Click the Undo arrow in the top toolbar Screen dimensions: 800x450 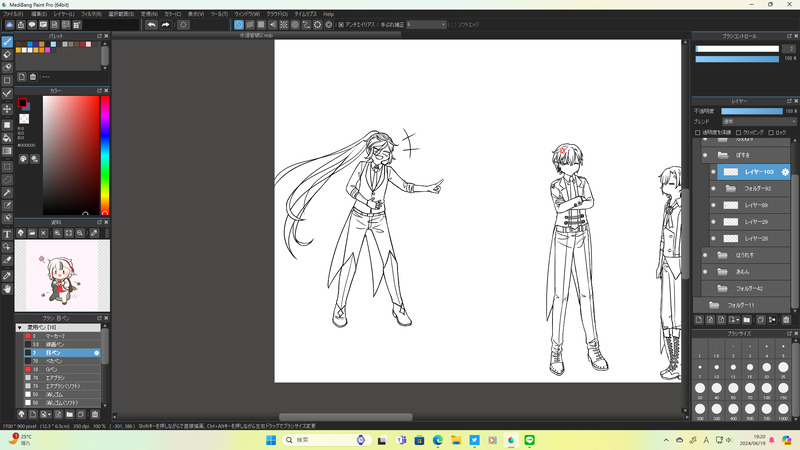coord(151,24)
